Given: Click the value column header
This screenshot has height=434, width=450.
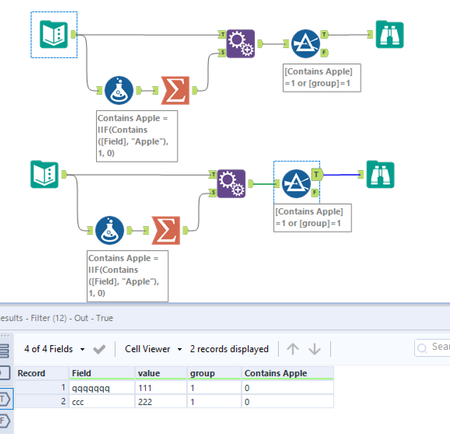Looking at the screenshot, I should tap(161, 373).
